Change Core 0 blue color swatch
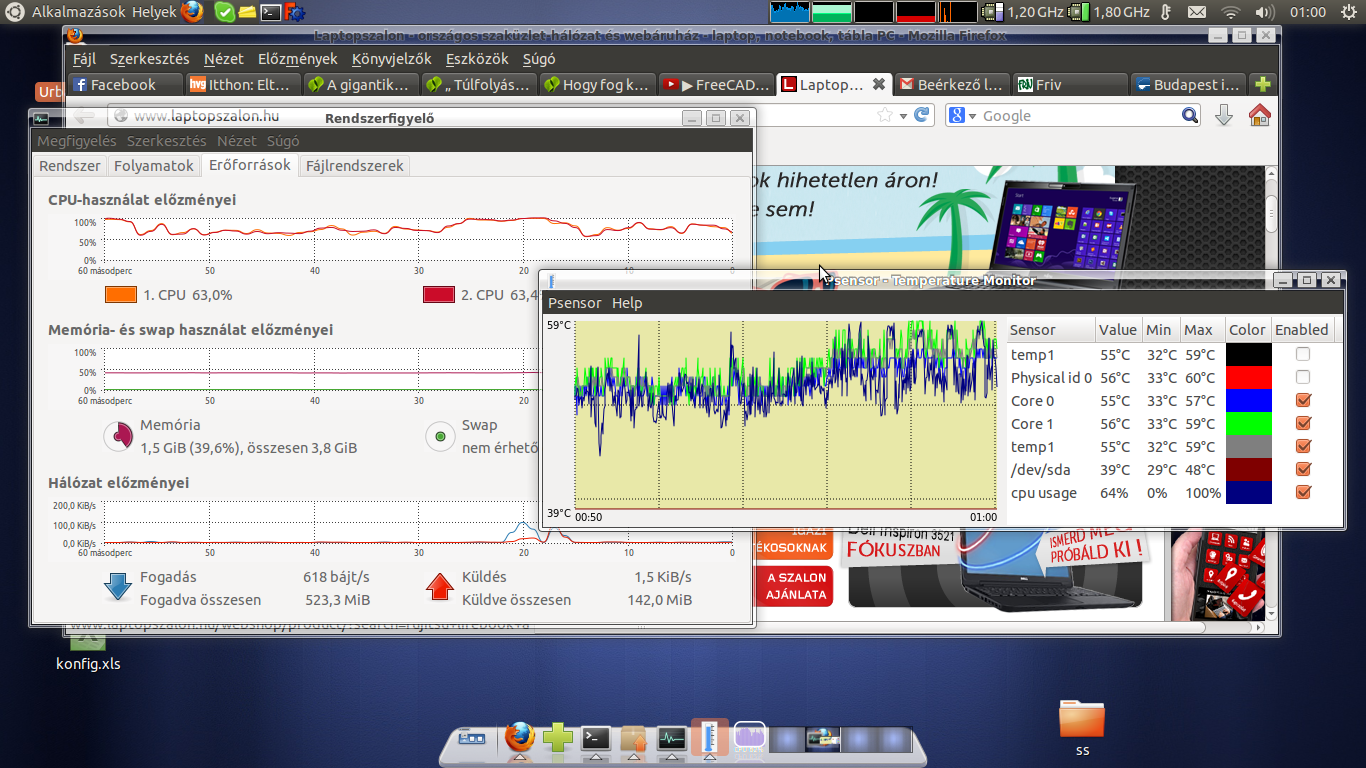The image size is (1366, 768). [x=1248, y=400]
